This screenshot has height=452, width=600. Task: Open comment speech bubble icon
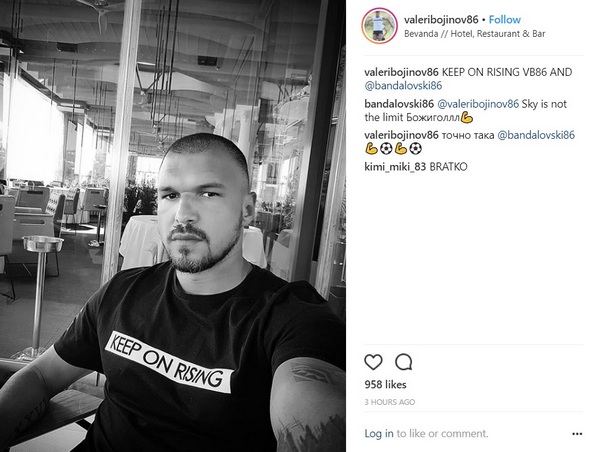403,362
